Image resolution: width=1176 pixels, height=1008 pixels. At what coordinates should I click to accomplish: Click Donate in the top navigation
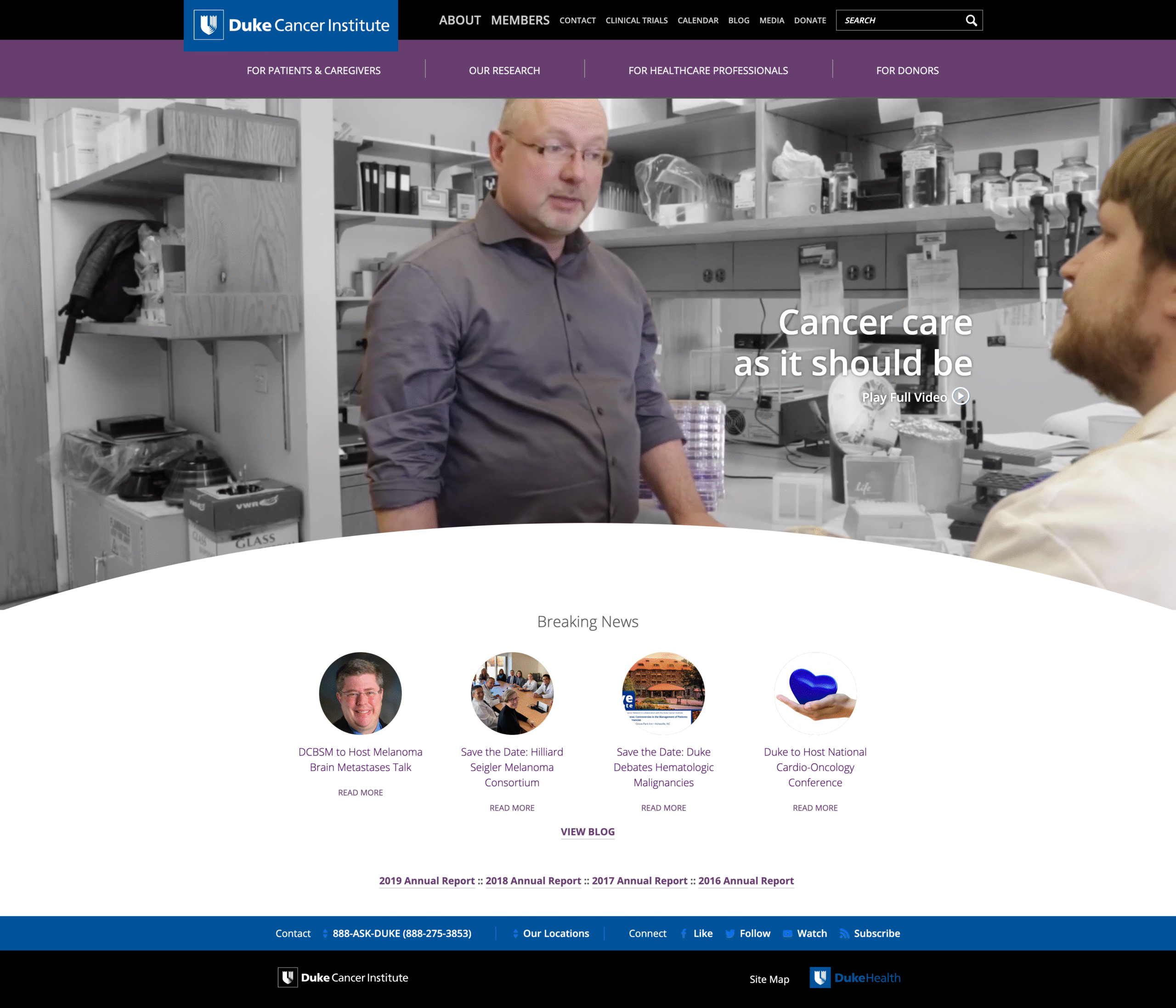click(810, 20)
